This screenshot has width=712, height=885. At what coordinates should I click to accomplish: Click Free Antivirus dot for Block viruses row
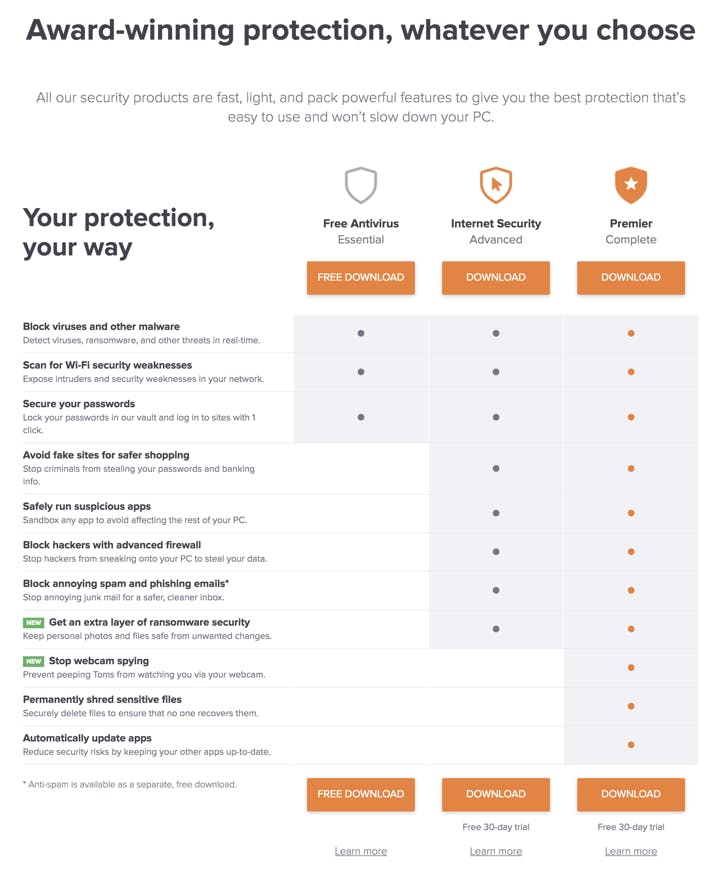tap(361, 333)
